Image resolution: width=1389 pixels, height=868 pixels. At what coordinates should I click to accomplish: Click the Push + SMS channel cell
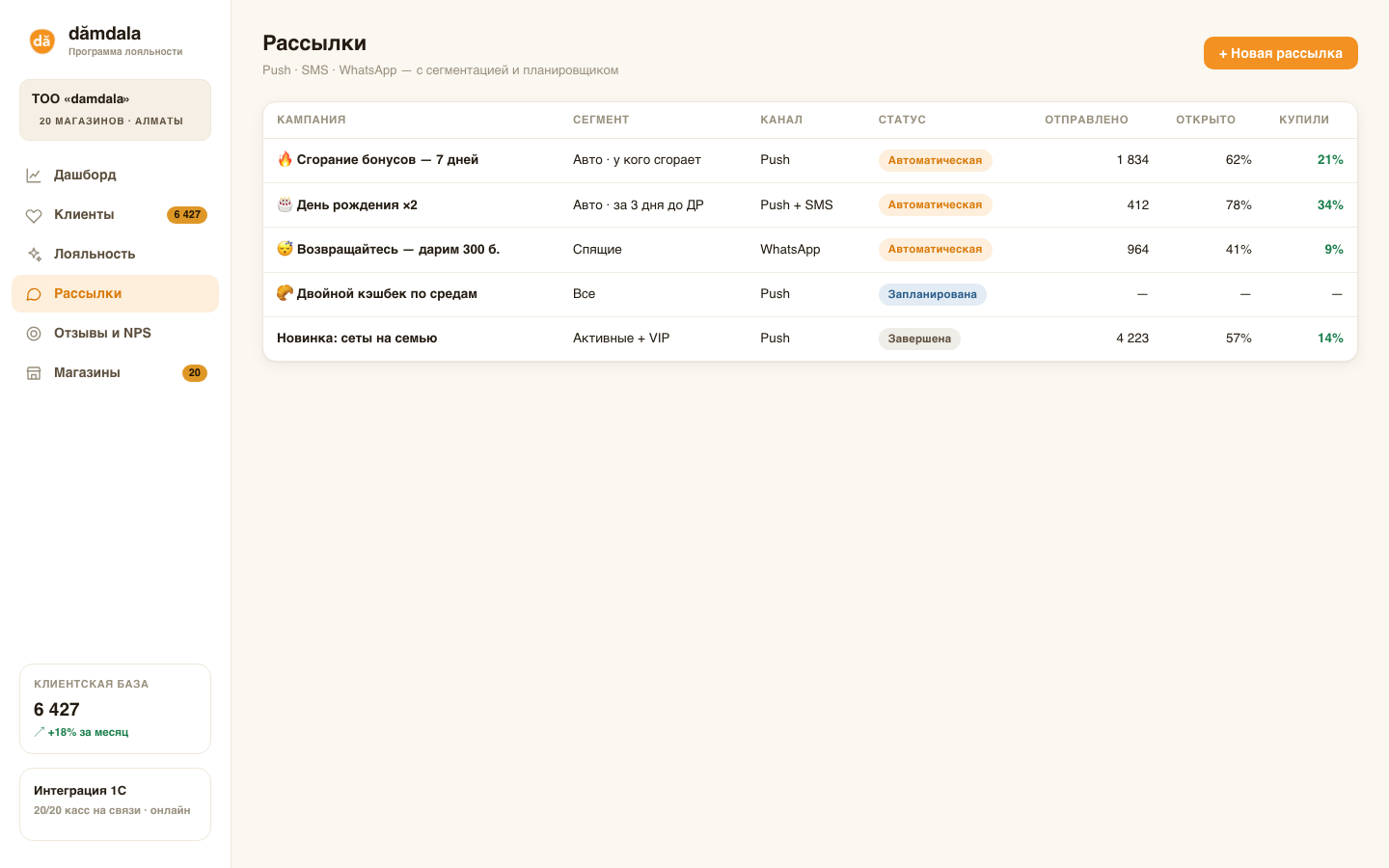(x=797, y=204)
